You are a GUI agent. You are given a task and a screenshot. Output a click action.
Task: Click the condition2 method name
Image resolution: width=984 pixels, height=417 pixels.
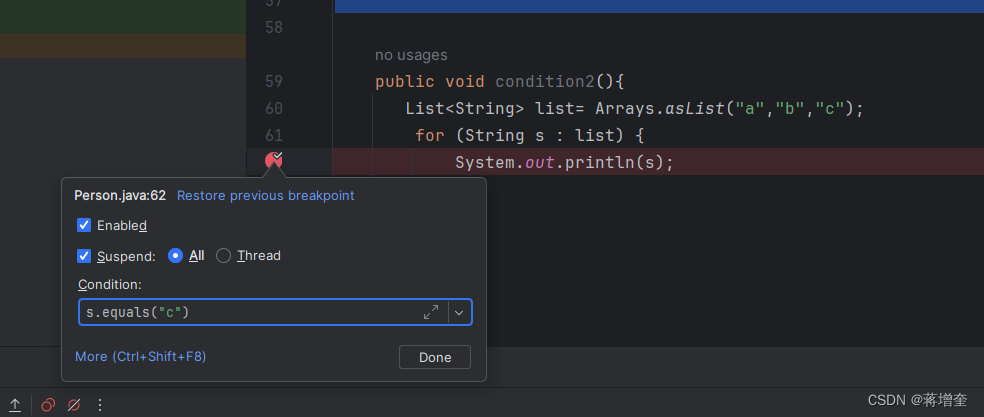pyautogui.click(x=545, y=82)
